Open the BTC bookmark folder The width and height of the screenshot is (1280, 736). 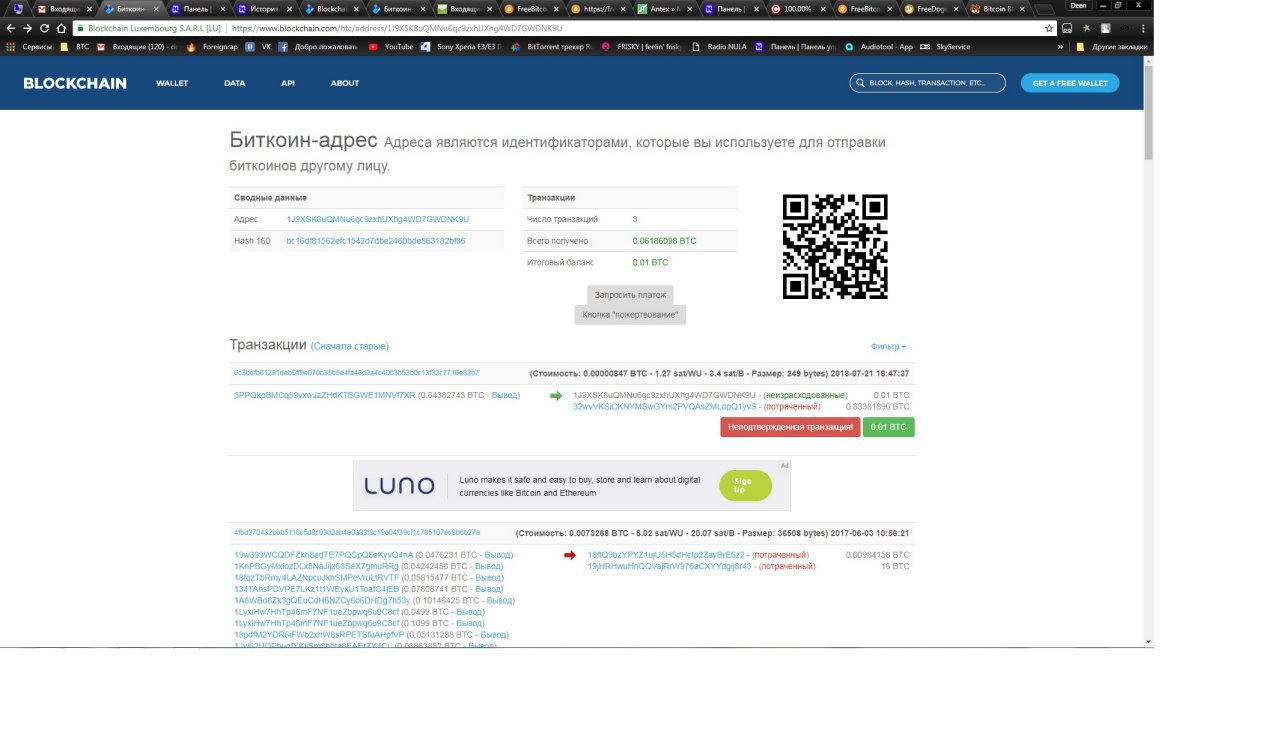74,46
